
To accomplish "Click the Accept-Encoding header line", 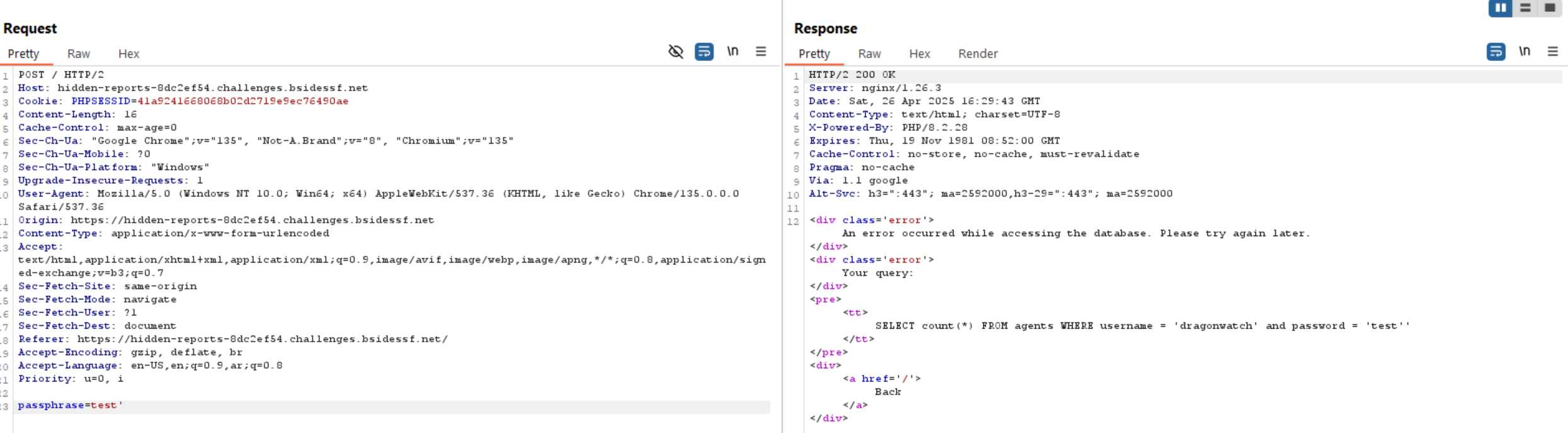I will (130, 352).
